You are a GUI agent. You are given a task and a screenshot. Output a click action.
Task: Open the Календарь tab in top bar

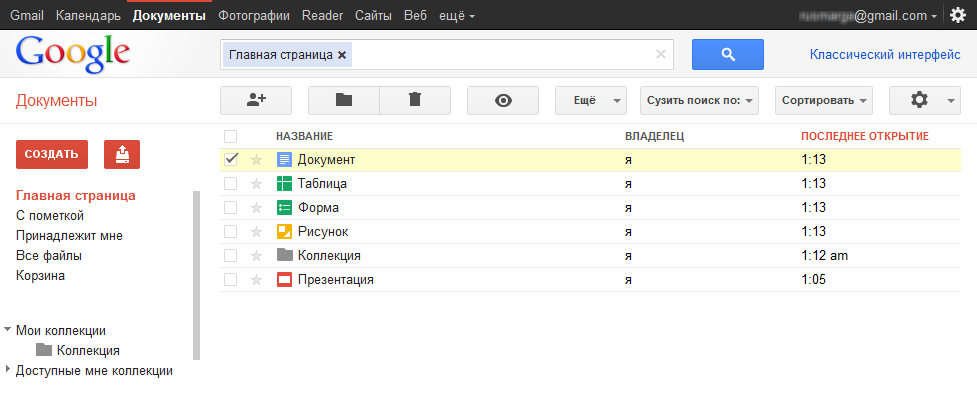88,16
